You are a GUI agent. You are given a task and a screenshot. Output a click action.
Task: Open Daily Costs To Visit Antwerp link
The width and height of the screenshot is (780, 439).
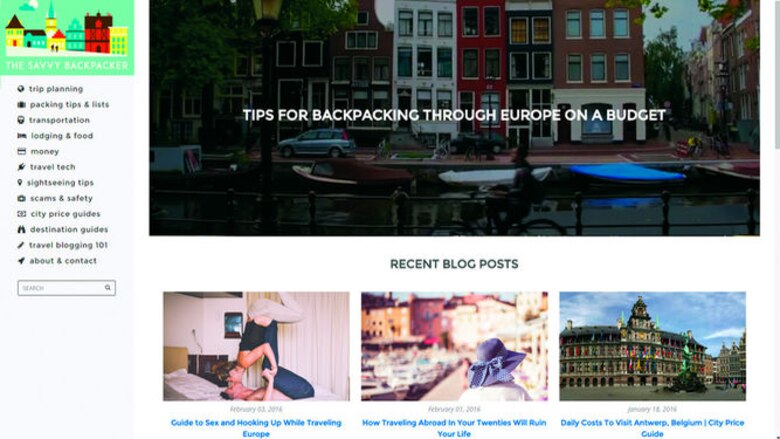(x=652, y=428)
